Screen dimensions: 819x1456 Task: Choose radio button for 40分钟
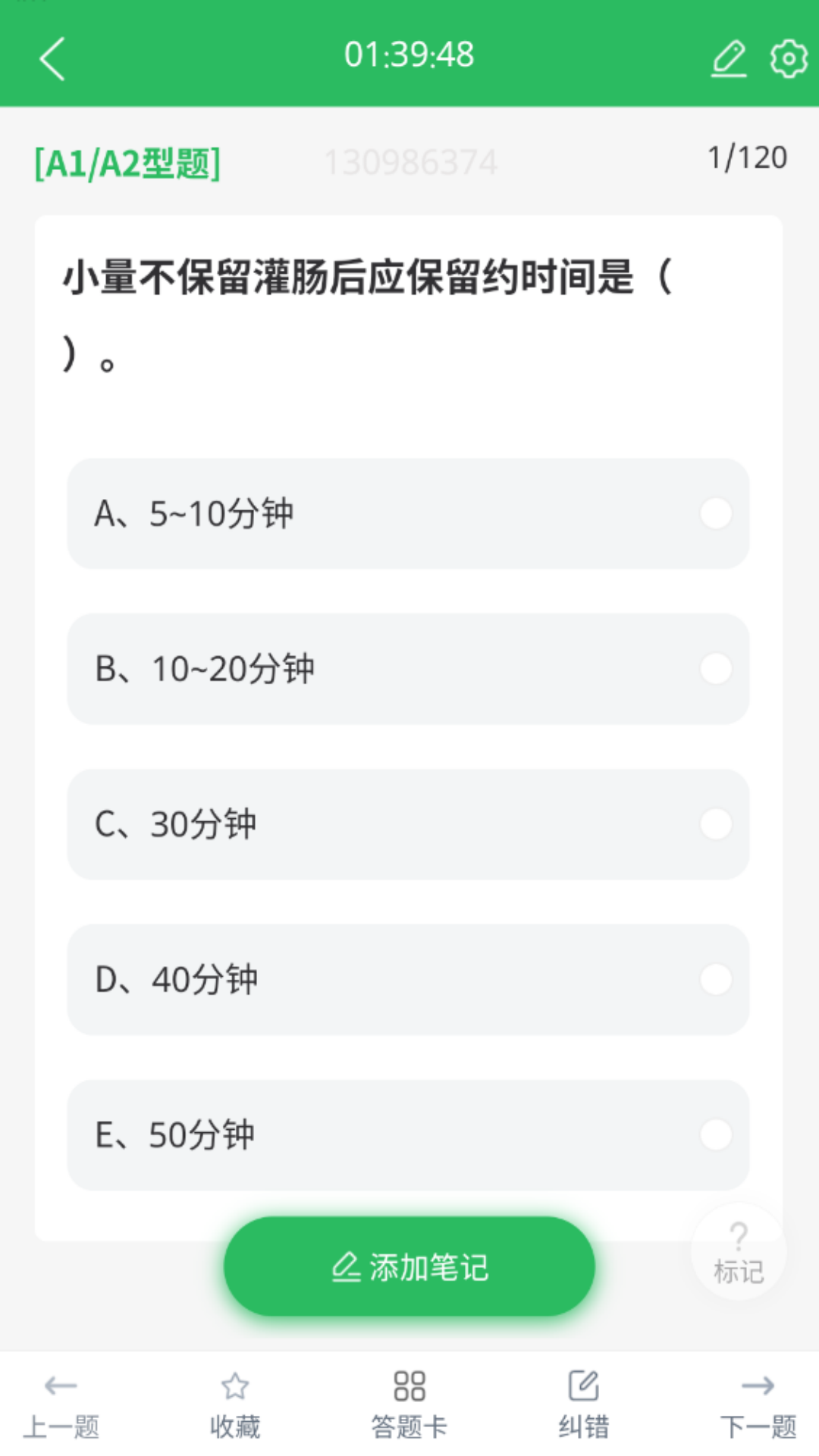[x=716, y=979]
